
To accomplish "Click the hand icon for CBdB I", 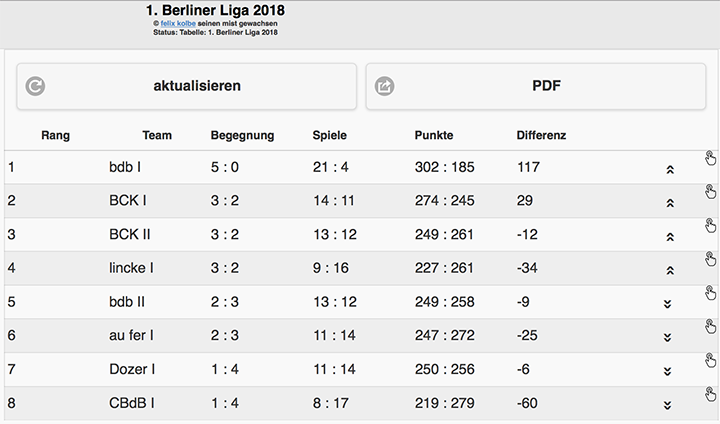I will click(710, 394).
